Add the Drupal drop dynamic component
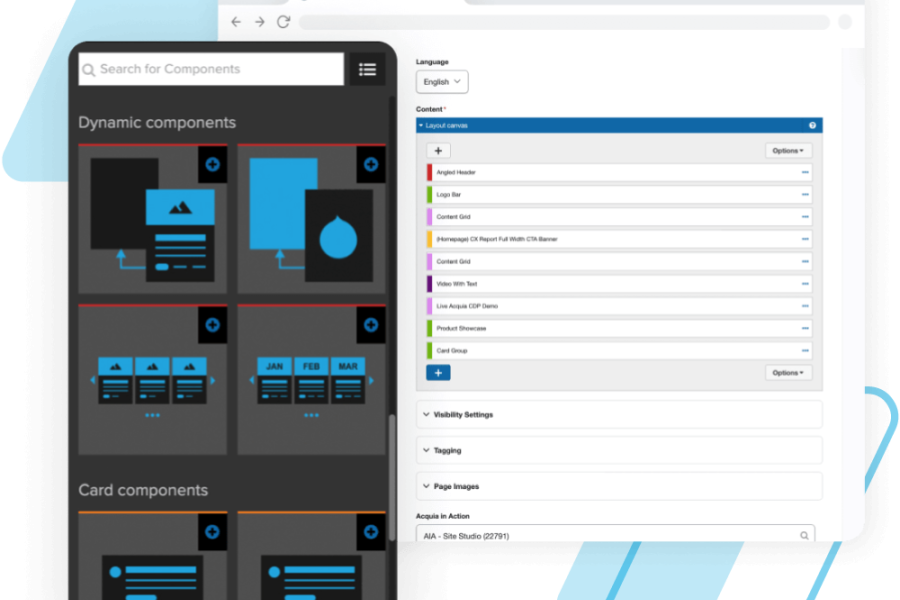Viewport: 900px width, 600px height. (x=371, y=164)
